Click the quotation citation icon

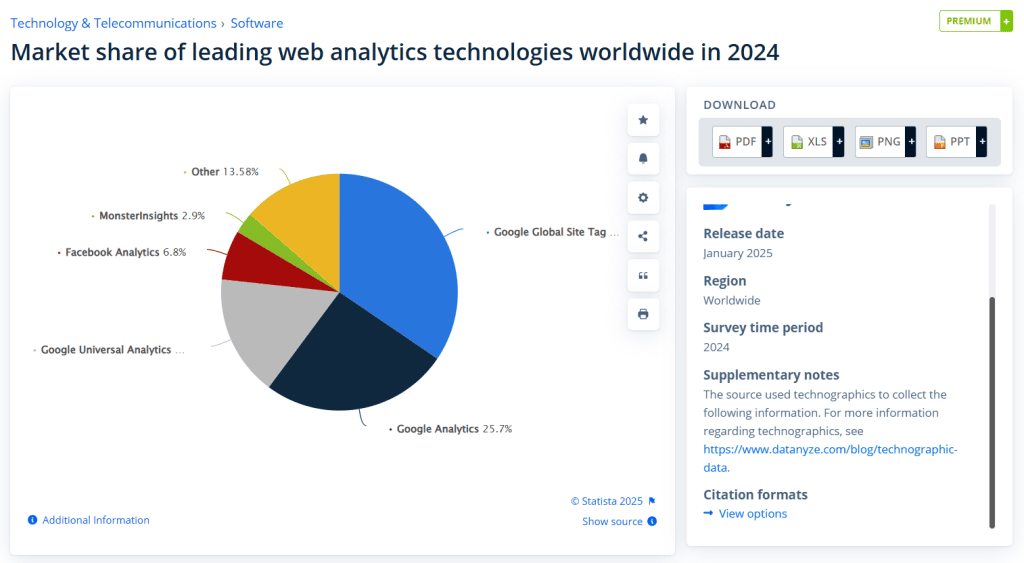point(643,276)
